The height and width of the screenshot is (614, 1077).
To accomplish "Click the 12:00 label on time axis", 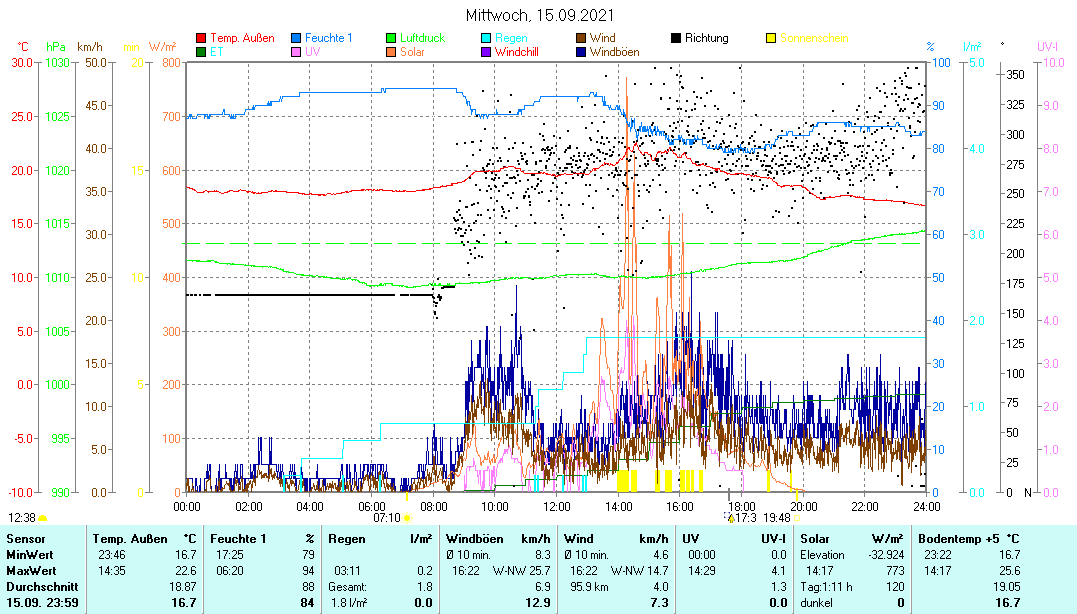I will [x=556, y=506].
